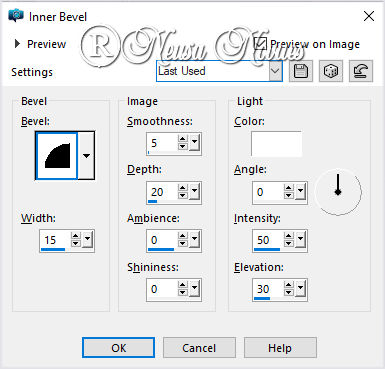The image size is (385, 369).
Task: Increase Intensity with the up arrow
Action: pyautogui.click(x=289, y=237)
